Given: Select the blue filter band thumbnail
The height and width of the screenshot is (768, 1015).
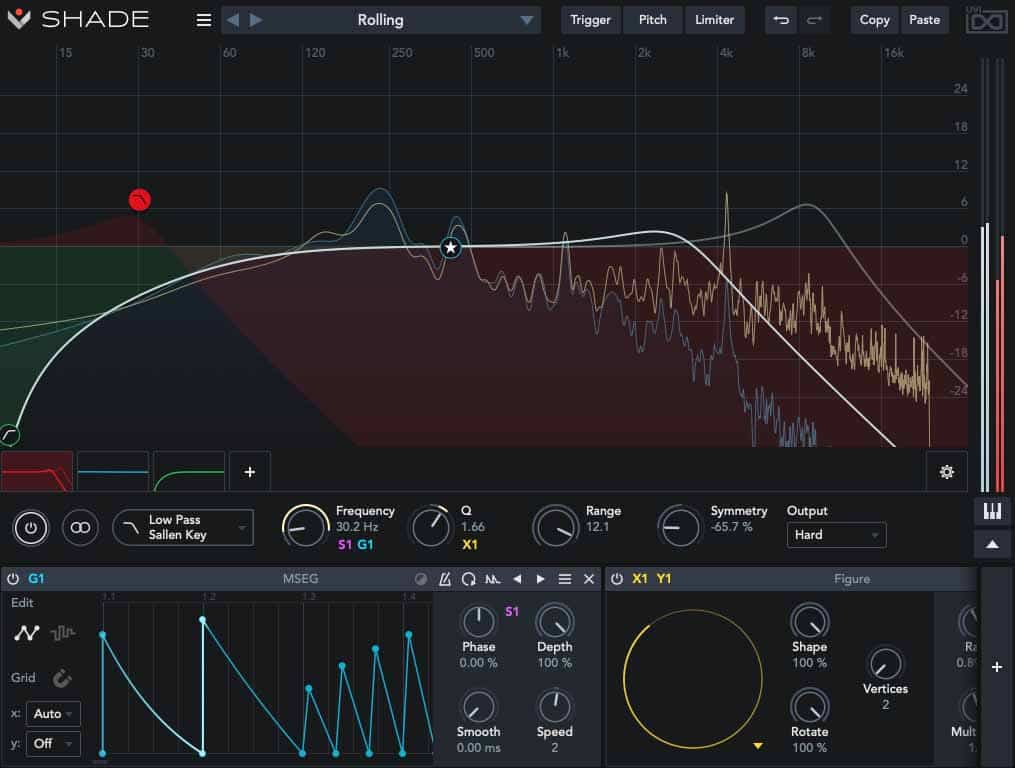Looking at the screenshot, I should pos(113,471).
